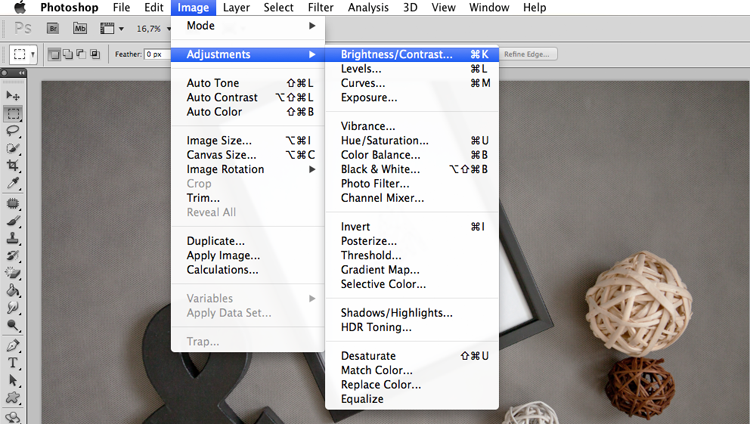Select the Lasso tool
The height and width of the screenshot is (424, 750).
point(13,131)
